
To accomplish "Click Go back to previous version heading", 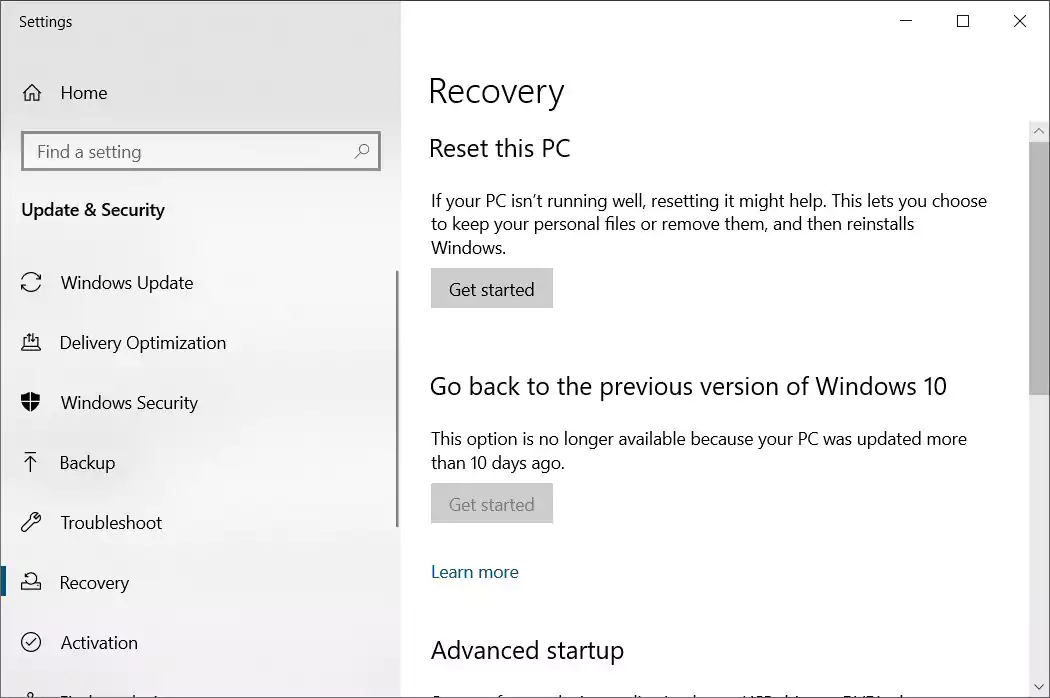I will tap(688, 387).
